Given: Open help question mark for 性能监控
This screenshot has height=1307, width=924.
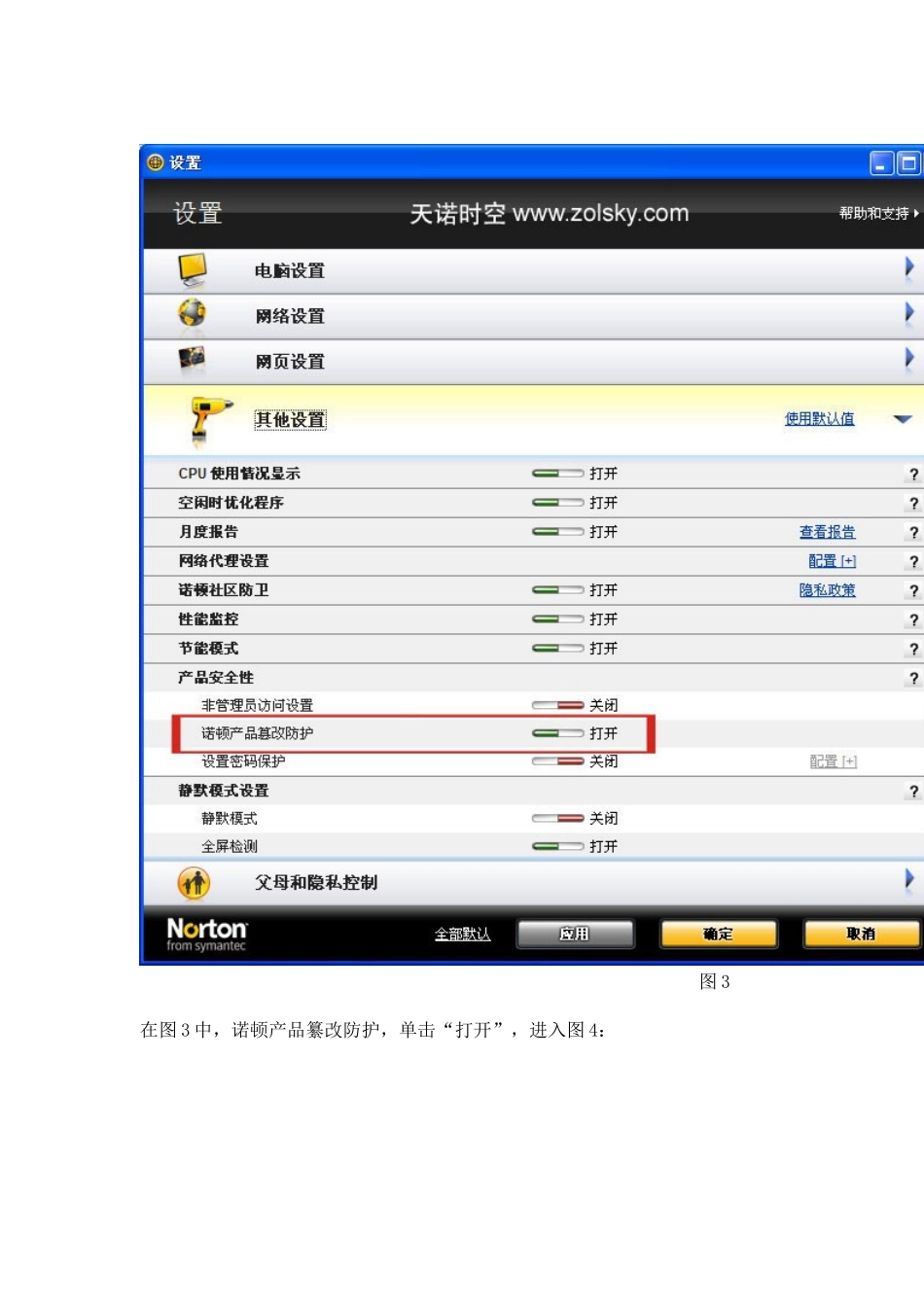Looking at the screenshot, I should pyautogui.click(x=913, y=619).
